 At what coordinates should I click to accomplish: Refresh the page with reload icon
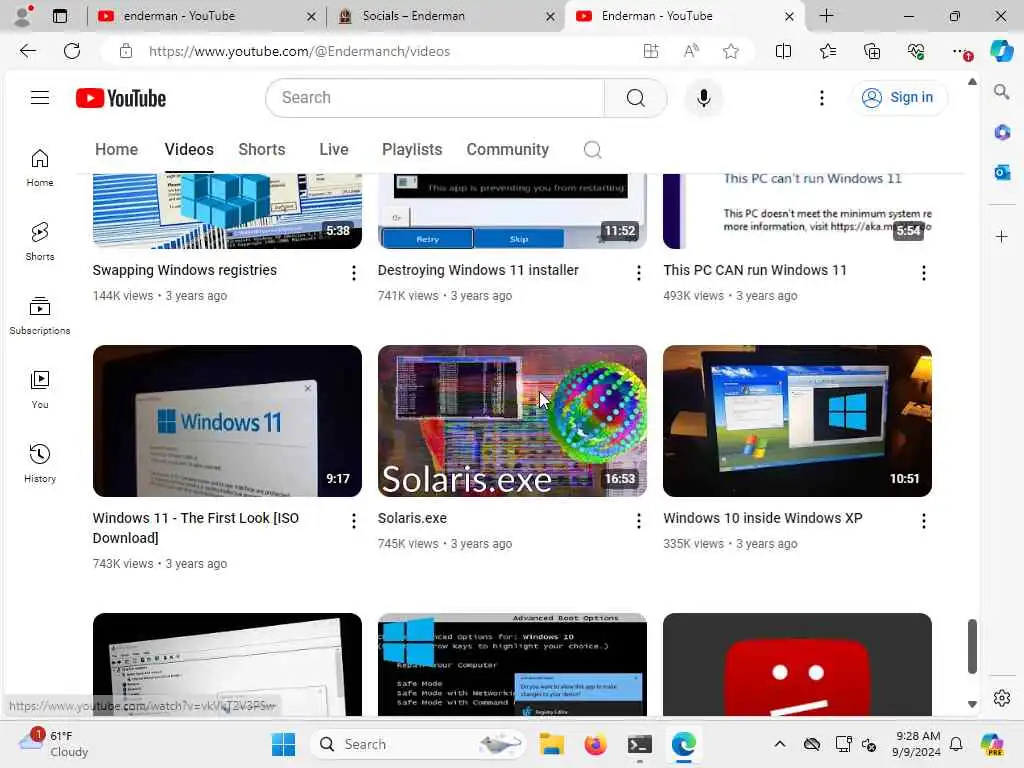[72, 51]
